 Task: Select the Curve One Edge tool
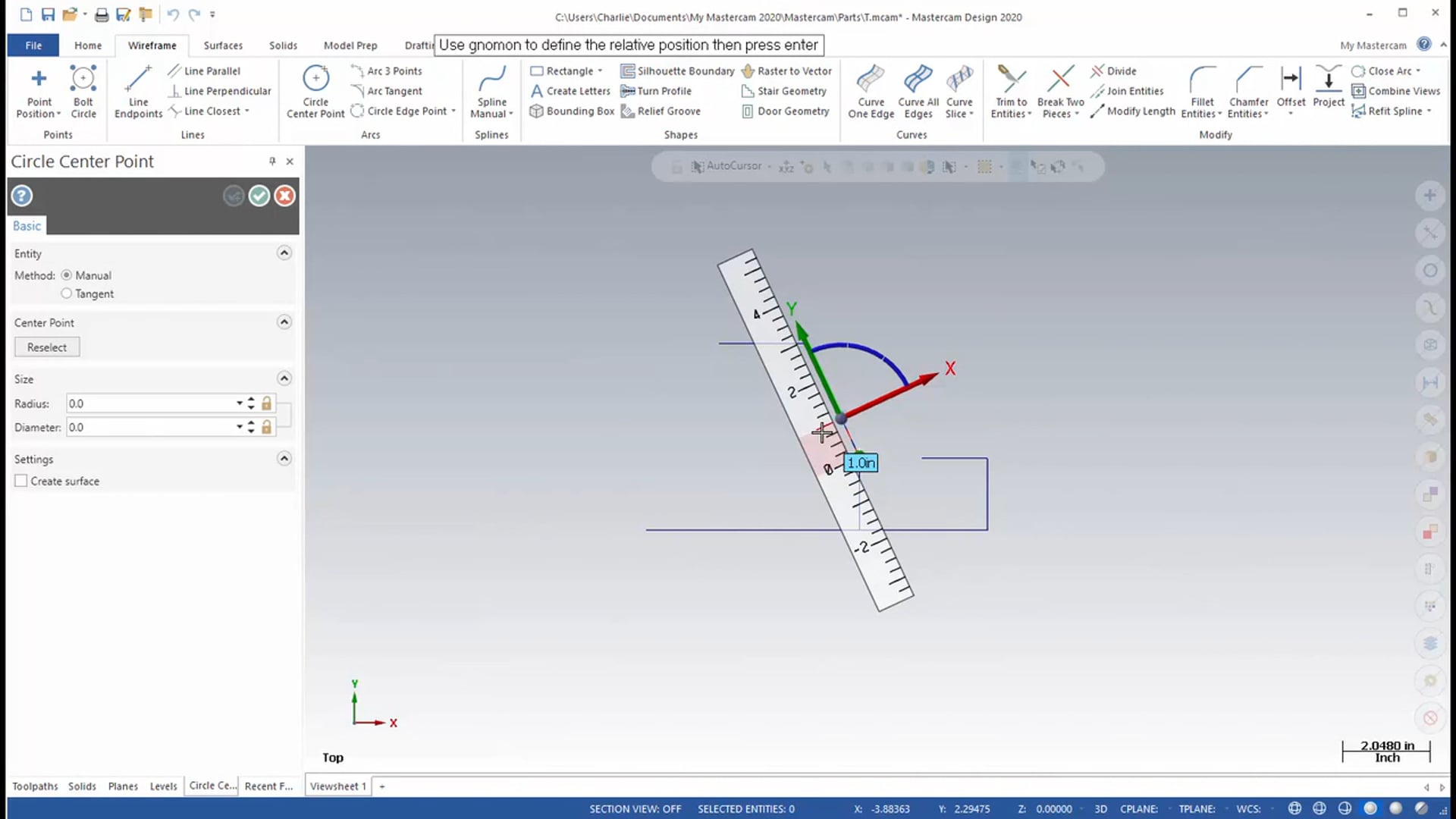(871, 93)
